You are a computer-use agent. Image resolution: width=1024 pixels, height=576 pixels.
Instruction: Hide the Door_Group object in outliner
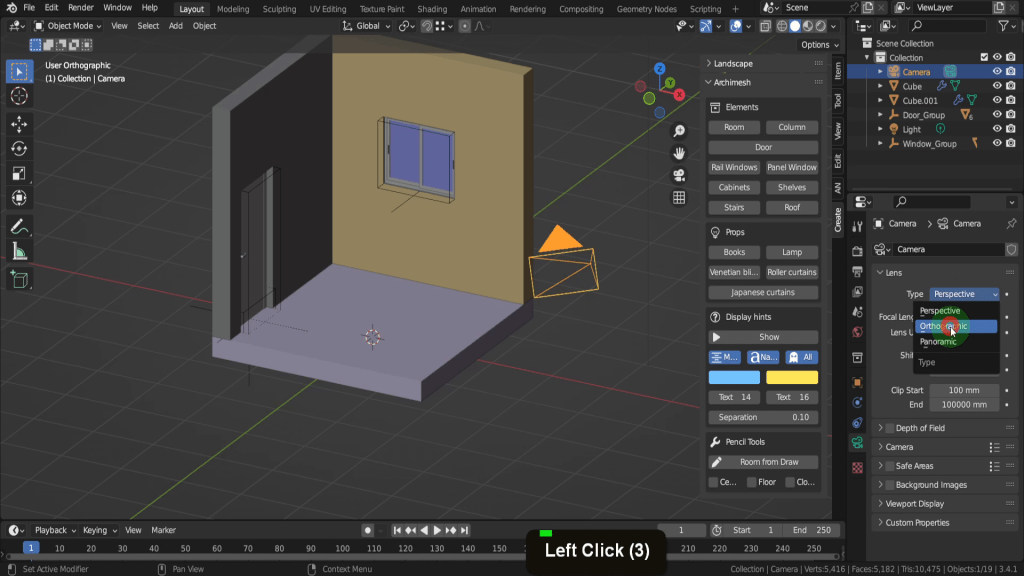click(x=997, y=115)
